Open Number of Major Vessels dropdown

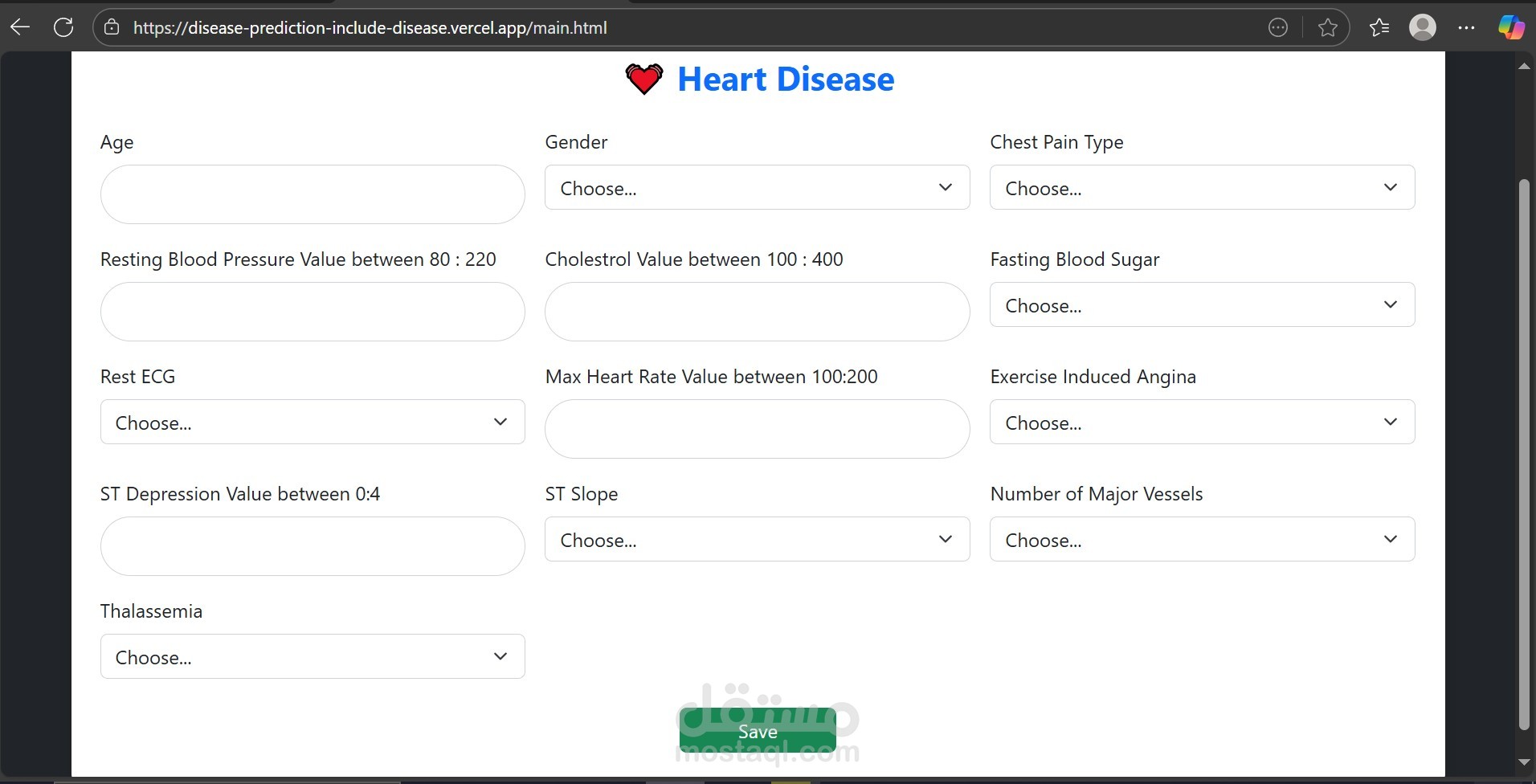[1202, 540]
